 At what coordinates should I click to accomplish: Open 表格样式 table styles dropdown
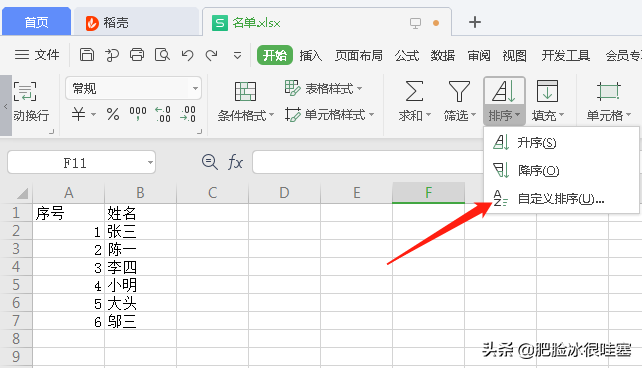323,88
